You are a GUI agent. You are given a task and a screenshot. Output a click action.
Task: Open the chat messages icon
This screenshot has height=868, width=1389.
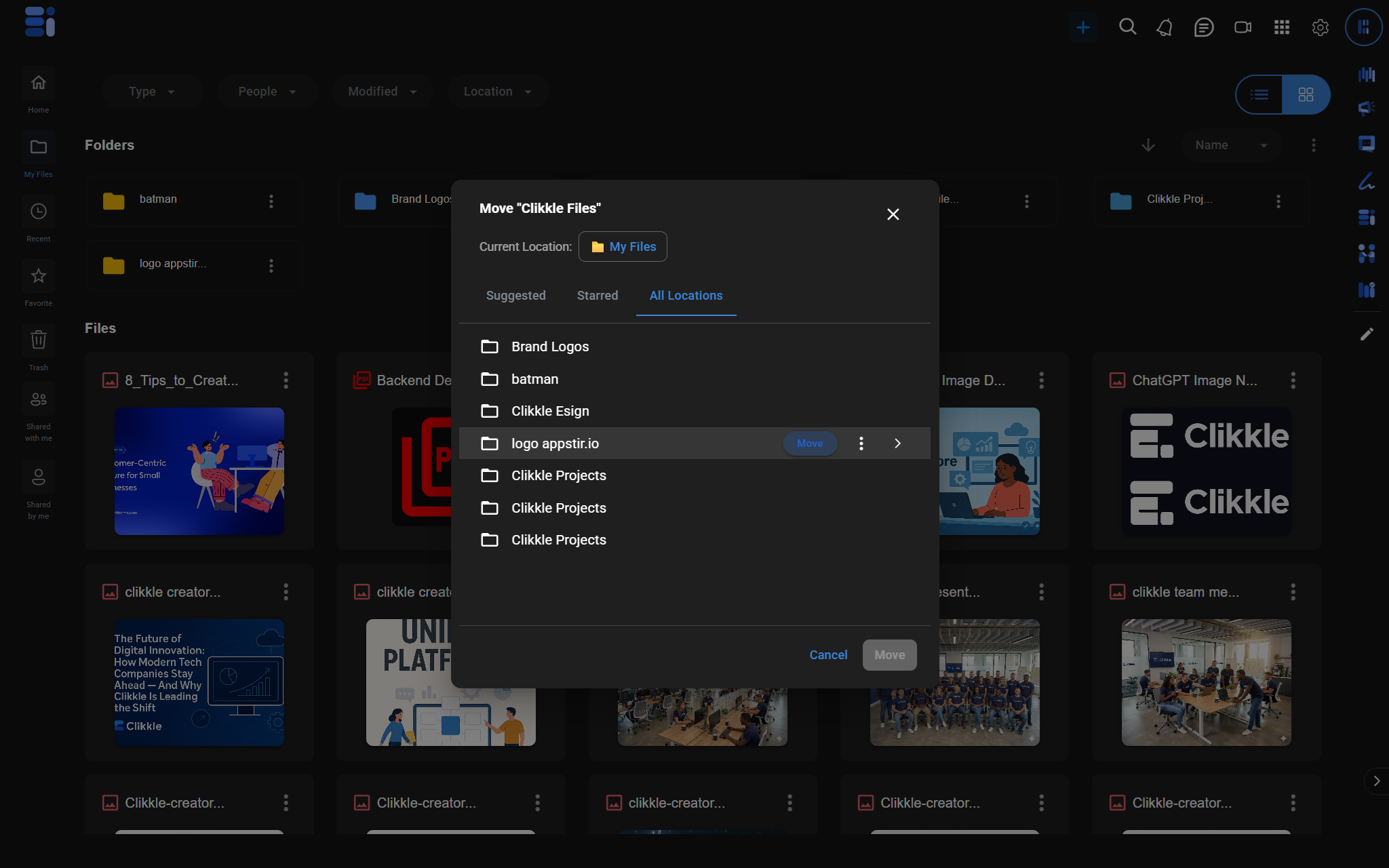[1203, 27]
